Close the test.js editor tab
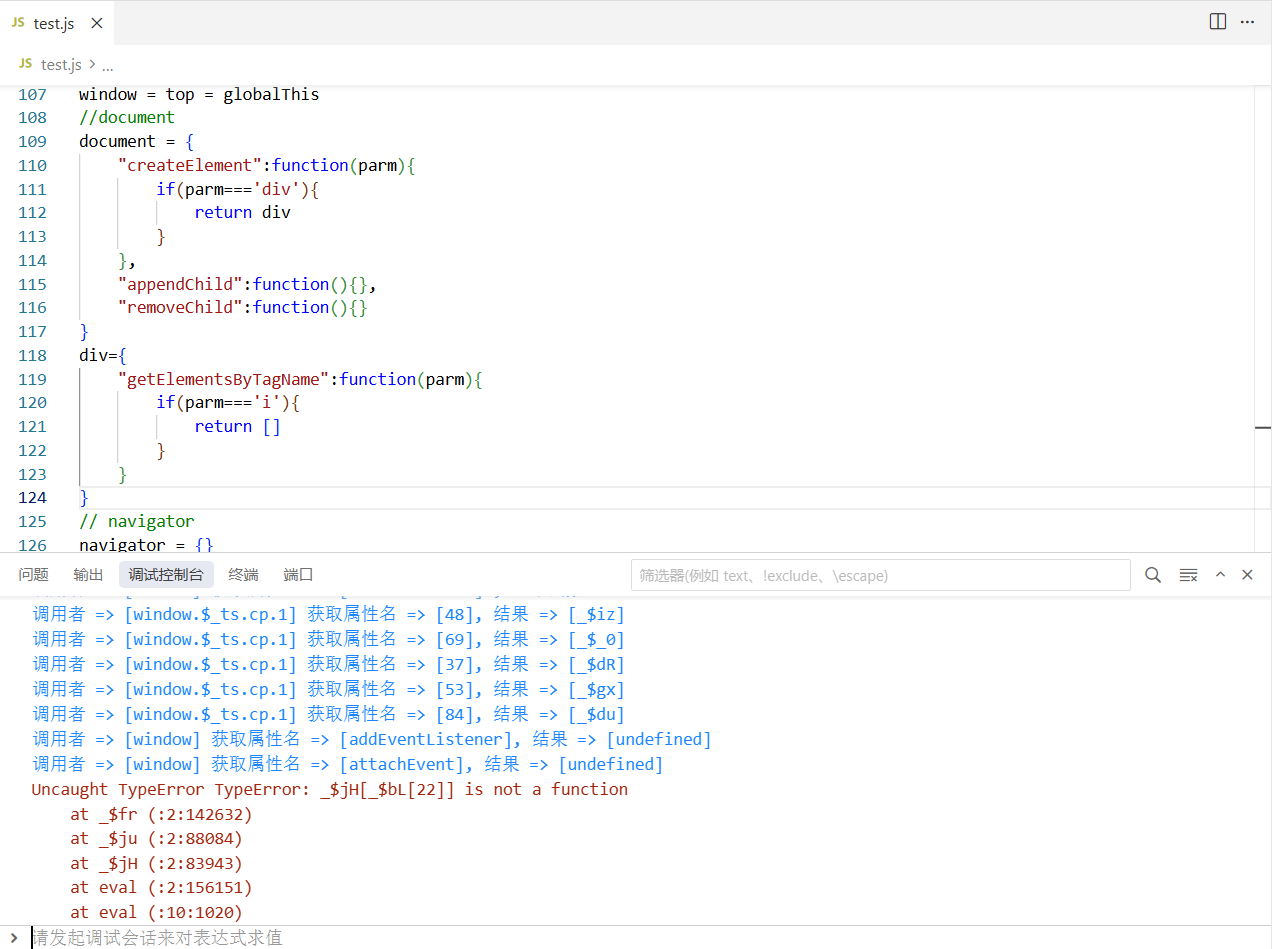The height and width of the screenshot is (949, 1272). 95,23
